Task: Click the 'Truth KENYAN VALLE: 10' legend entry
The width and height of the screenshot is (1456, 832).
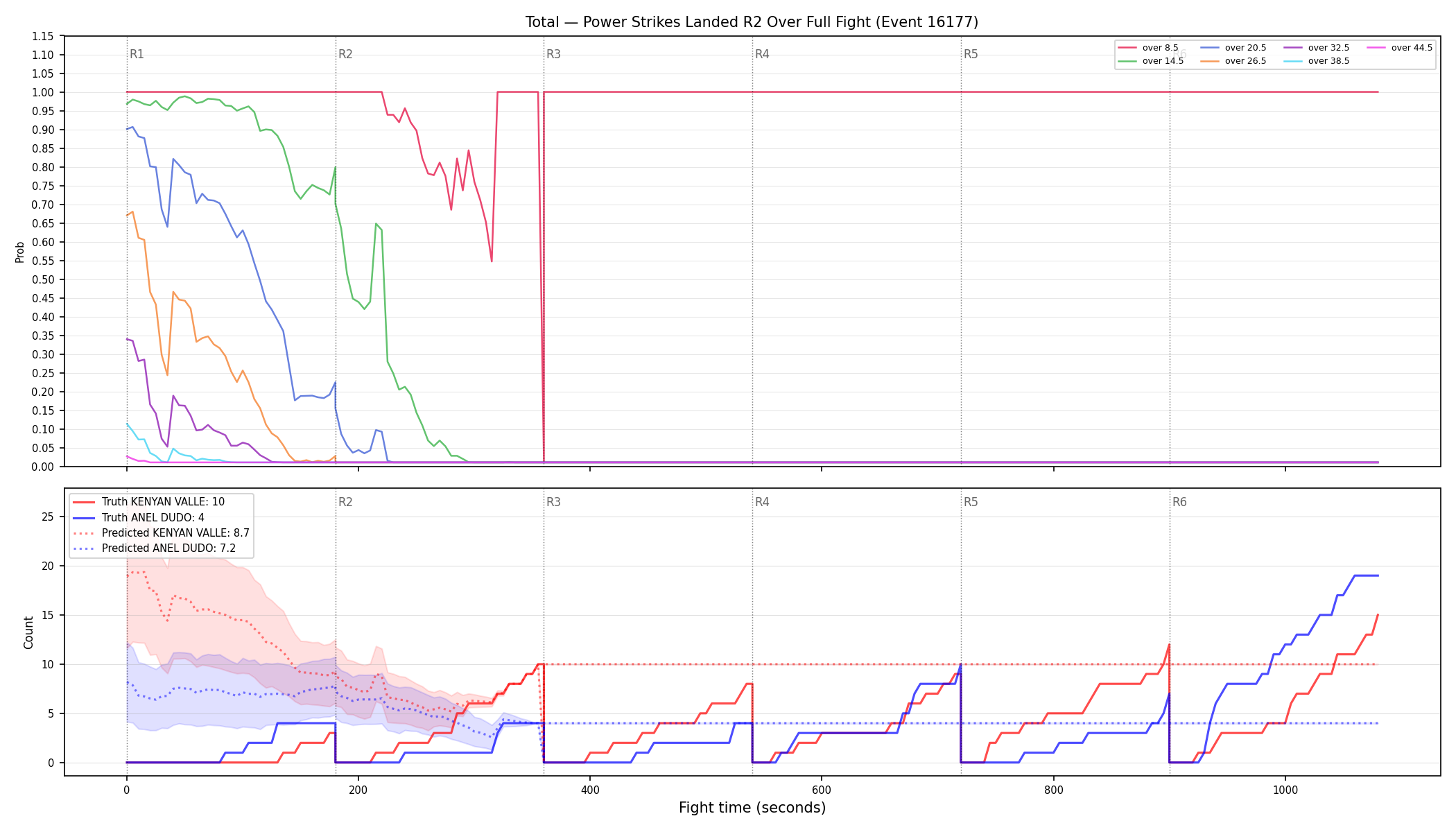Action: (x=148, y=502)
